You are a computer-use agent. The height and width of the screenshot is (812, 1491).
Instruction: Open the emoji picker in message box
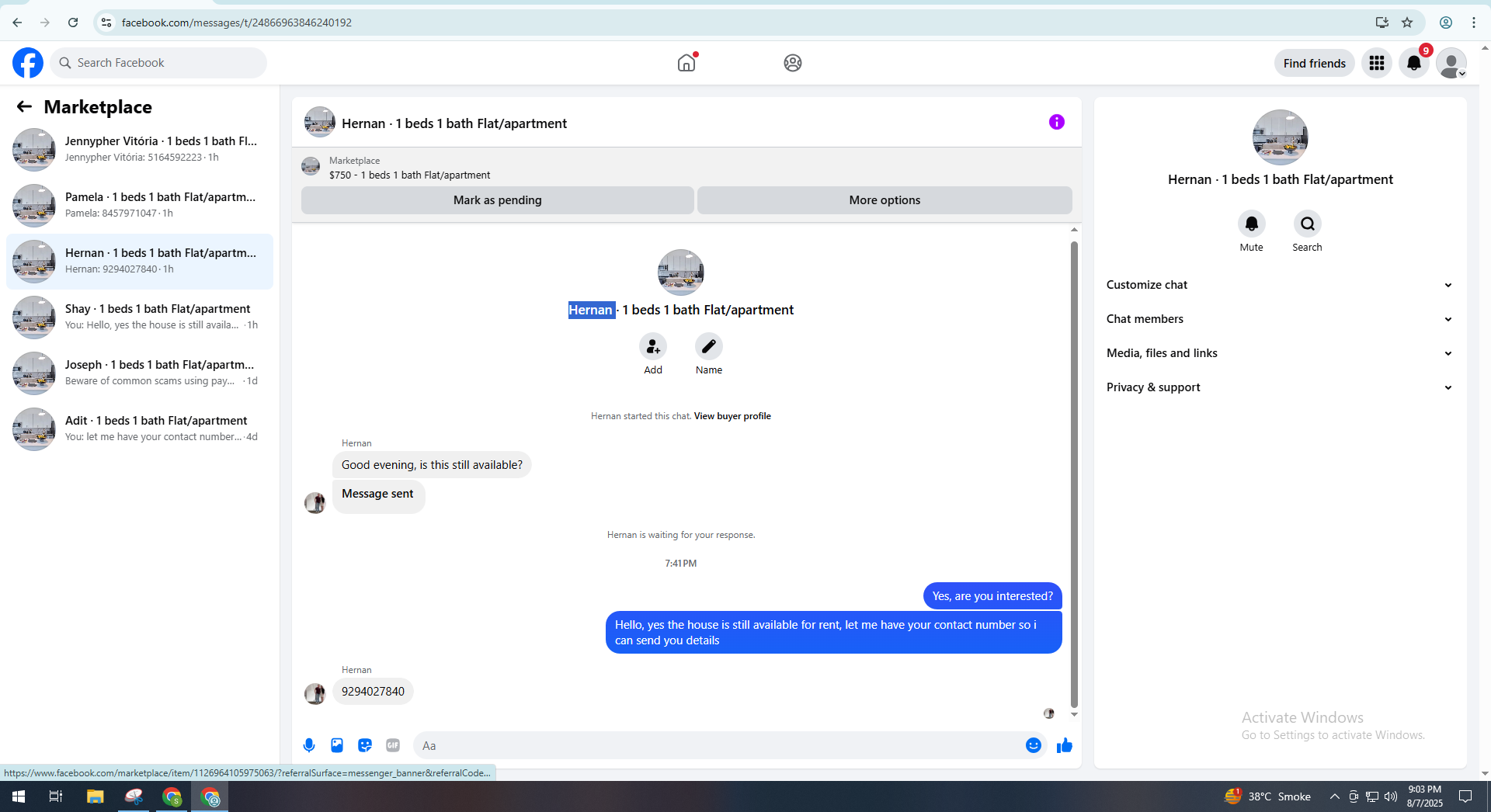(1033, 745)
